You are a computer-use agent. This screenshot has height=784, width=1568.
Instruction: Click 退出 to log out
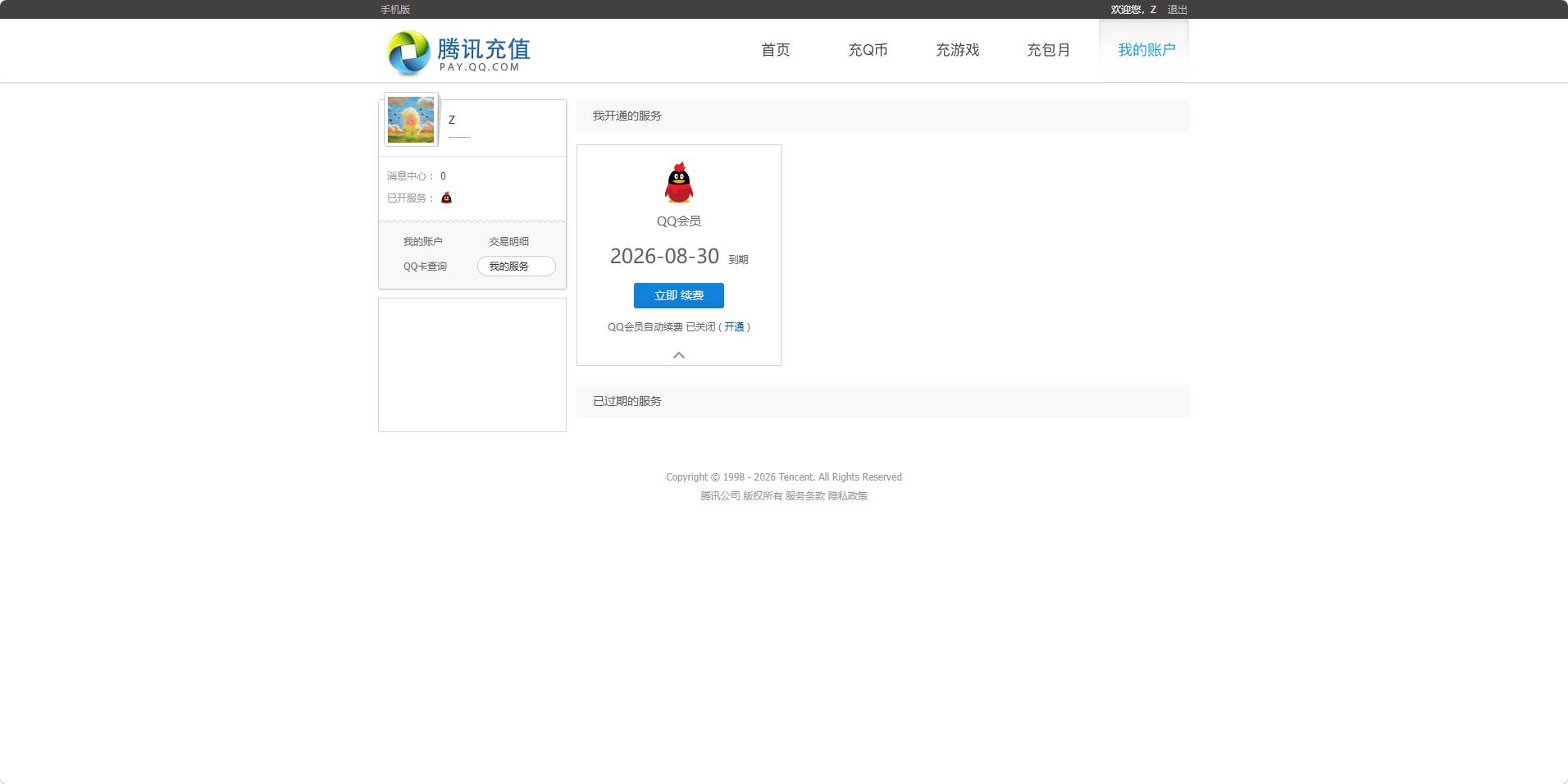[1177, 9]
